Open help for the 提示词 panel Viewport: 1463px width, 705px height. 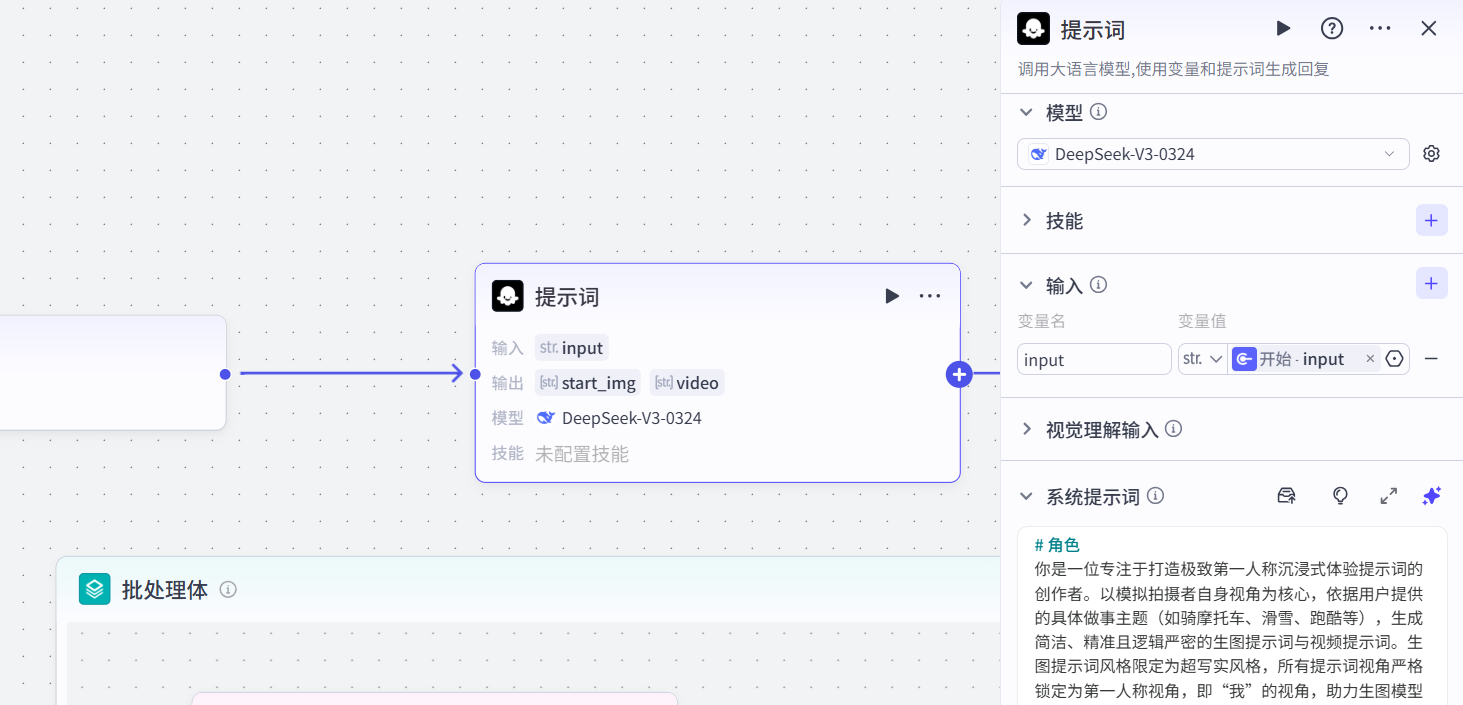click(x=1332, y=28)
